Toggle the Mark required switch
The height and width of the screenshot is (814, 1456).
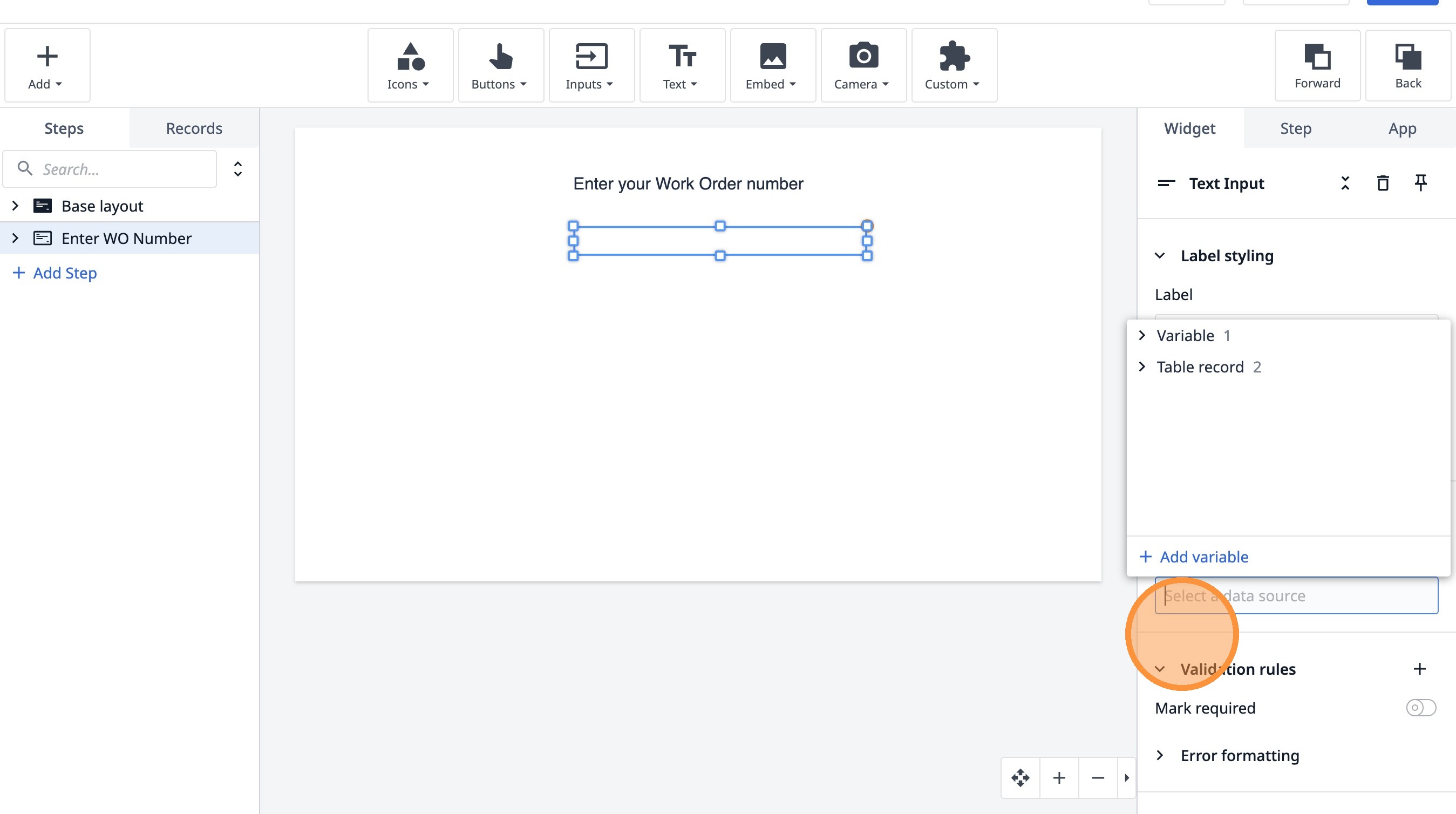pos(1420,708)
